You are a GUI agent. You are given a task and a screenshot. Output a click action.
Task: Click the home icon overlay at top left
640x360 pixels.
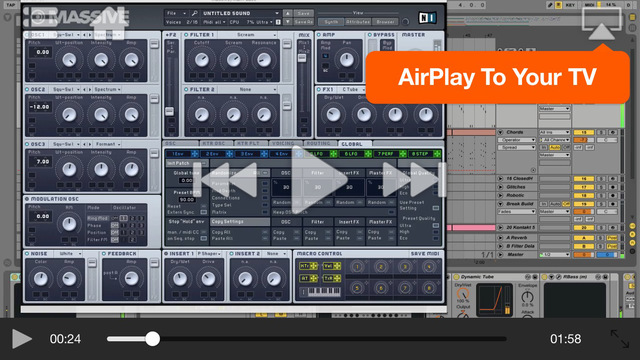pyautogui.click(x=109, y=23)
